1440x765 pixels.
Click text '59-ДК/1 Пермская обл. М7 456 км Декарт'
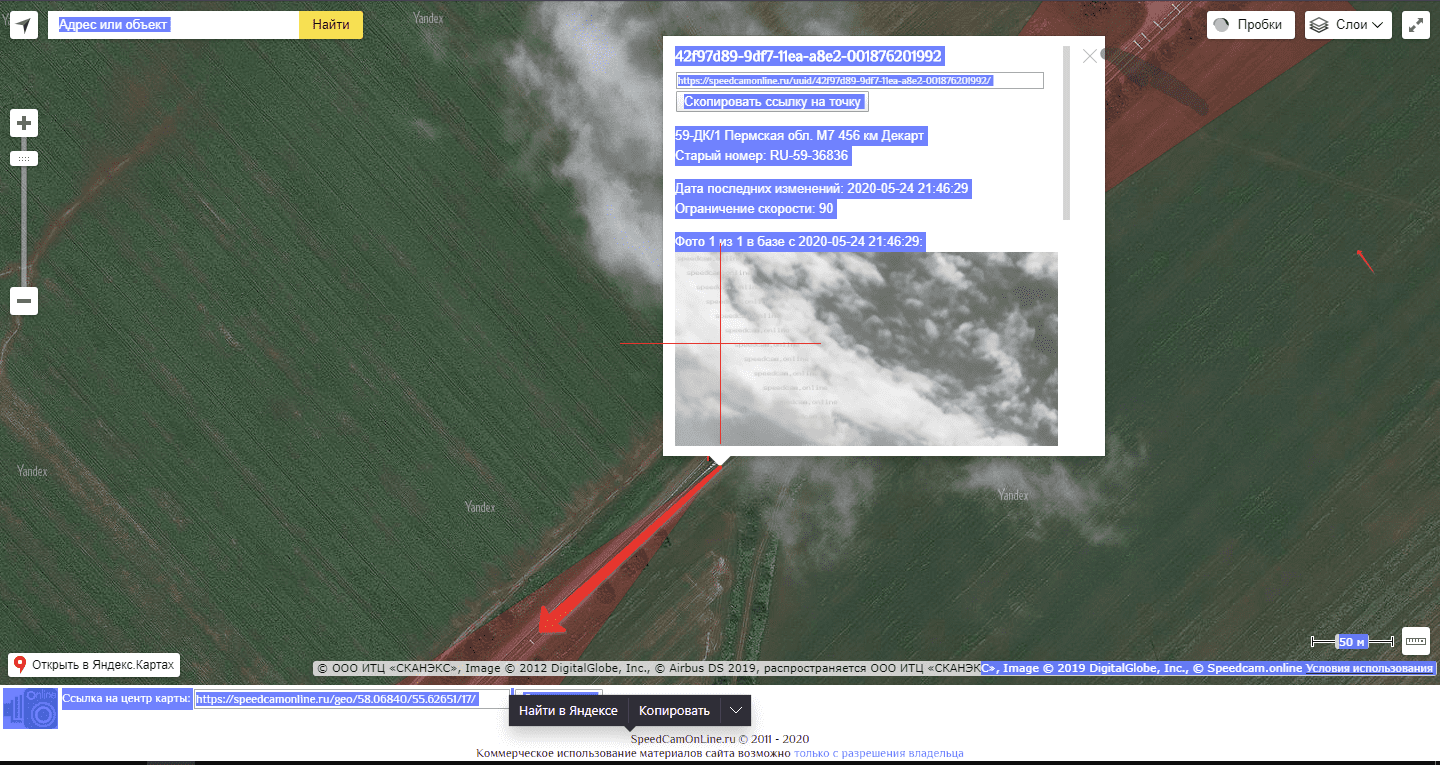(x=800, y=135)
